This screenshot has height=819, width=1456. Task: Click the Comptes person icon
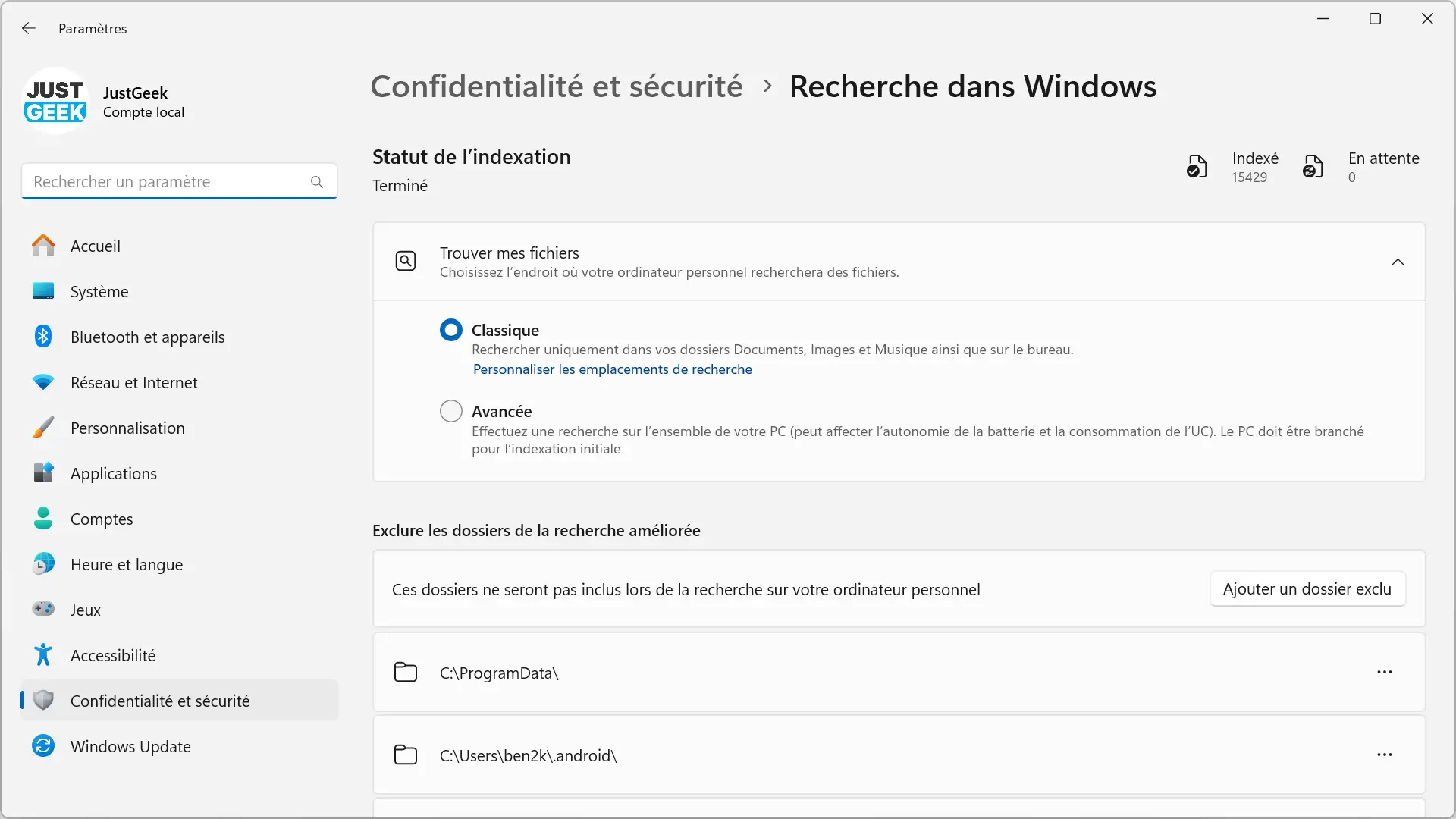pyautogui.click(x=43, y=519)
